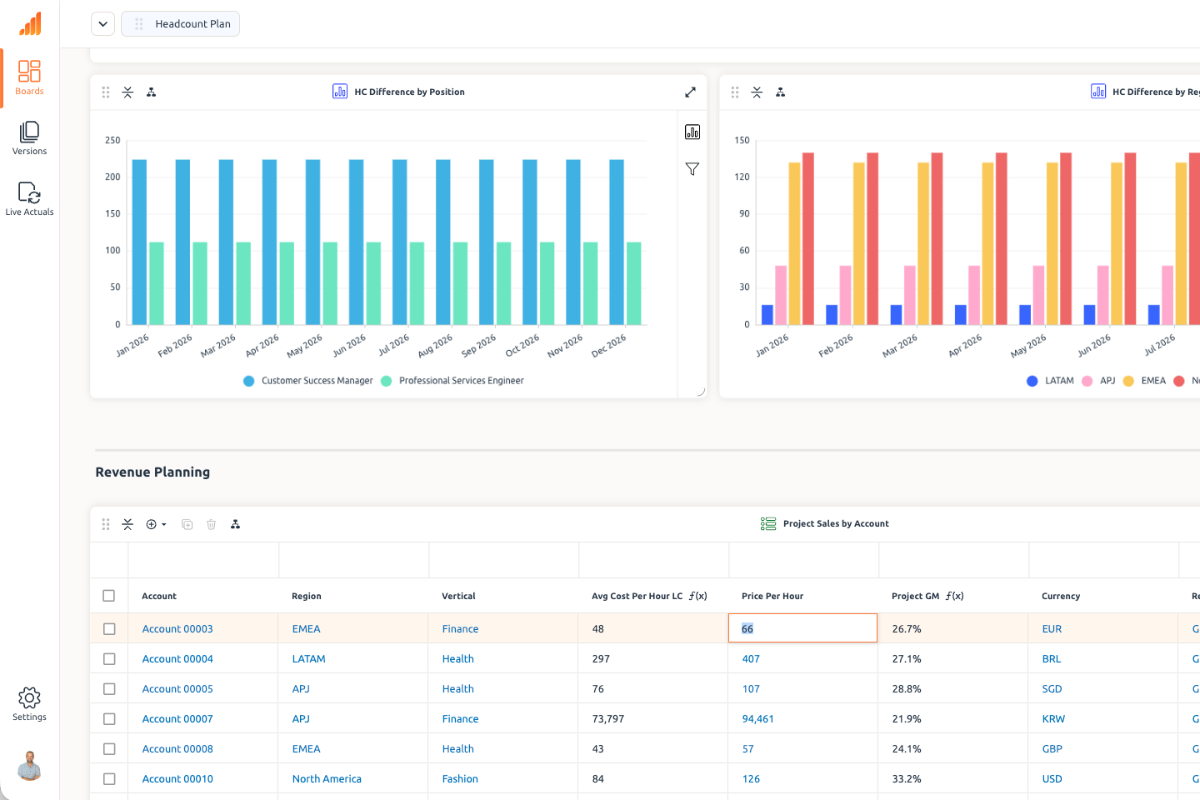Open the Account 00010 link
1200x800 pixels.
point(177,779)
